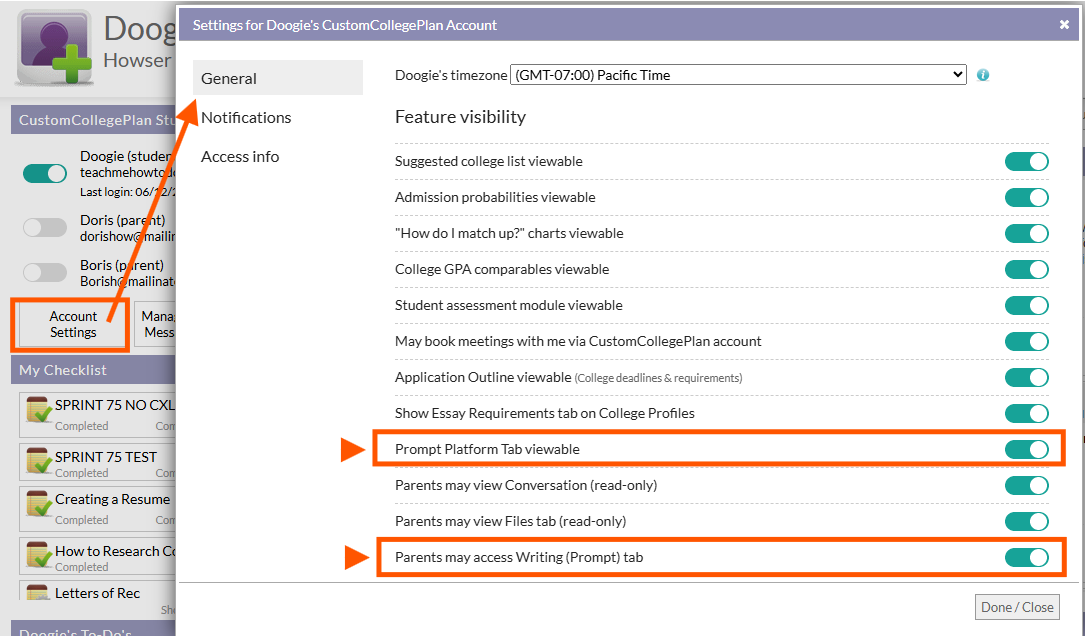
Task: Click the 'How to Research' checklist text
Action: (116, 551)
